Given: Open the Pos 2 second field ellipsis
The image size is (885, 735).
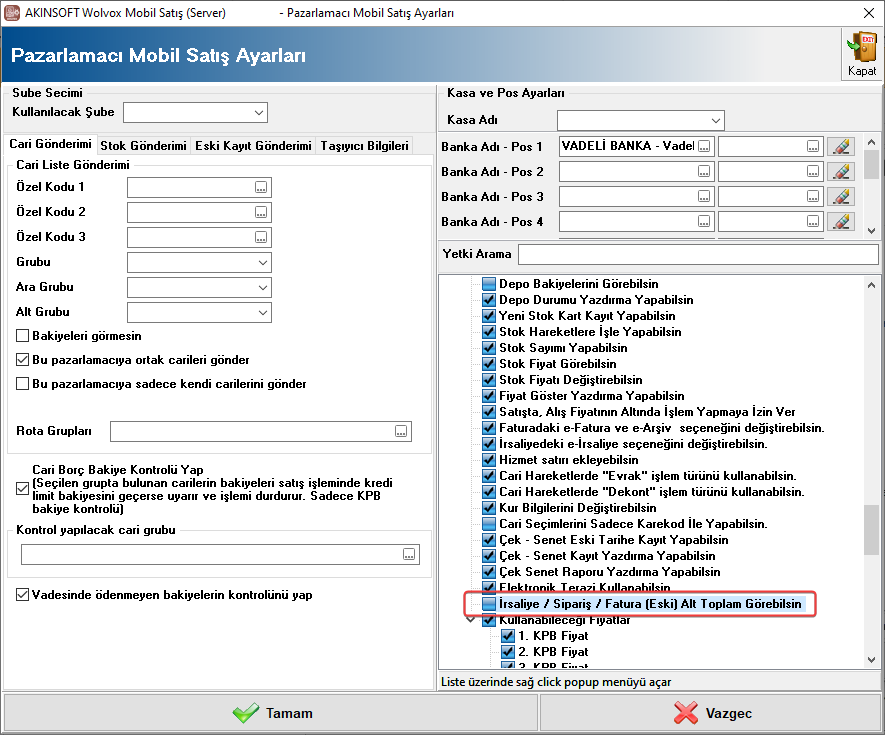Looking at the screenshot, I should 813,171.
